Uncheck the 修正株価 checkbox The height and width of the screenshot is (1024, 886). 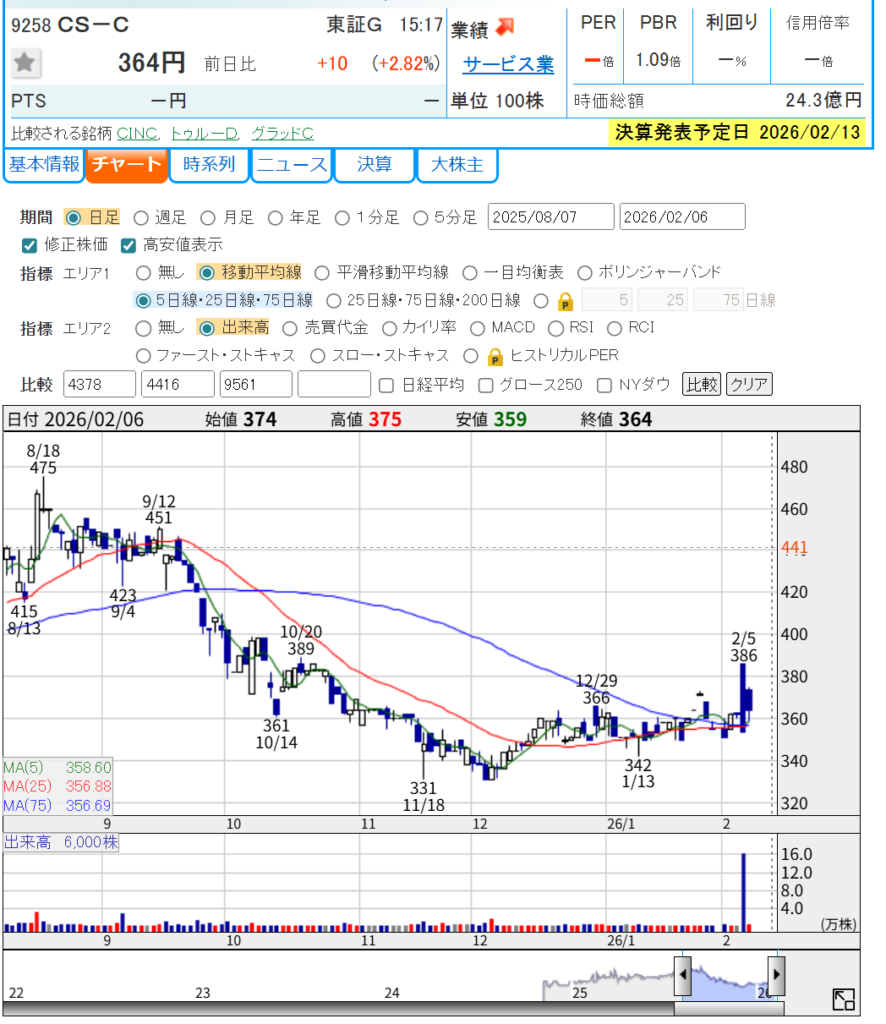29,245
